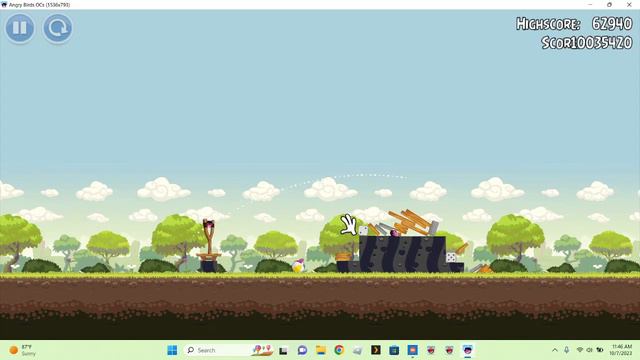Switch to the active Angry Birds OCs taskbar icon
Screen dimensions: 640x360
coord(467,350)
